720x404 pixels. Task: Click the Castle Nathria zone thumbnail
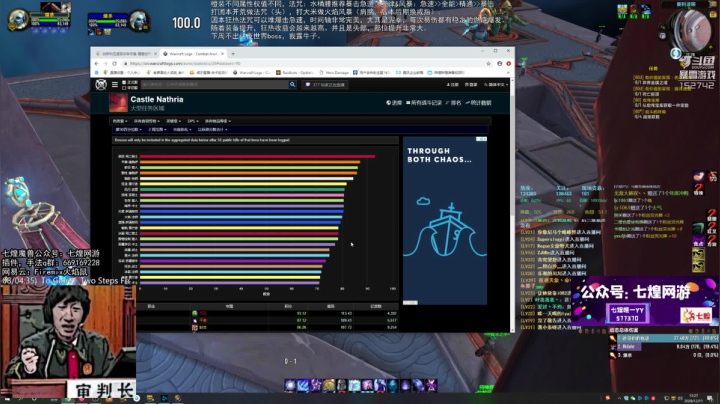coord(118,103)
